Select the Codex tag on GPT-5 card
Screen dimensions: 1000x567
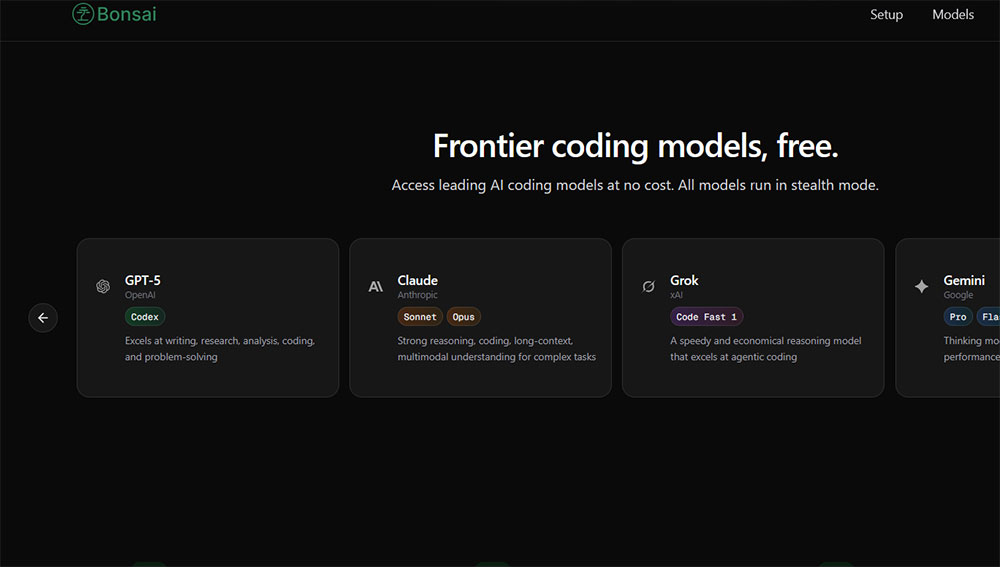click(x=145, y=317)
